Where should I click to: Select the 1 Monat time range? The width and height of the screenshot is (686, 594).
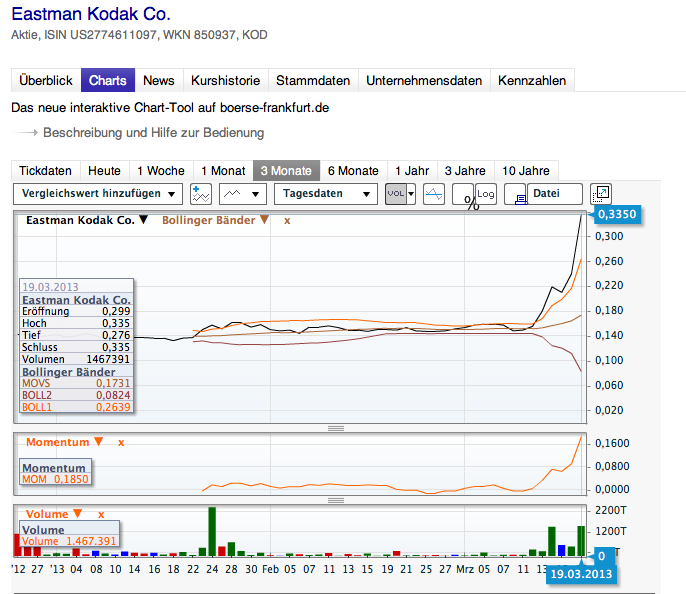tap(223, 171)
